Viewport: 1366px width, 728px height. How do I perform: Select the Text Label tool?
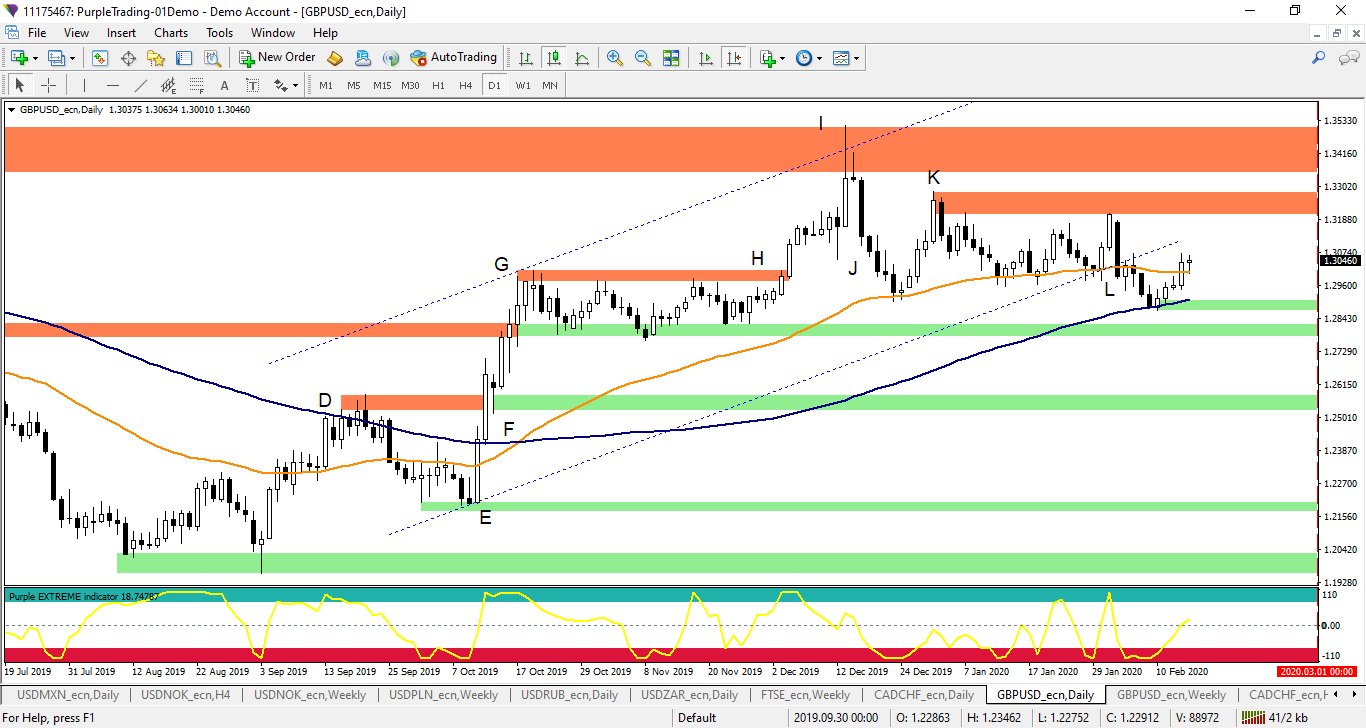252,85
